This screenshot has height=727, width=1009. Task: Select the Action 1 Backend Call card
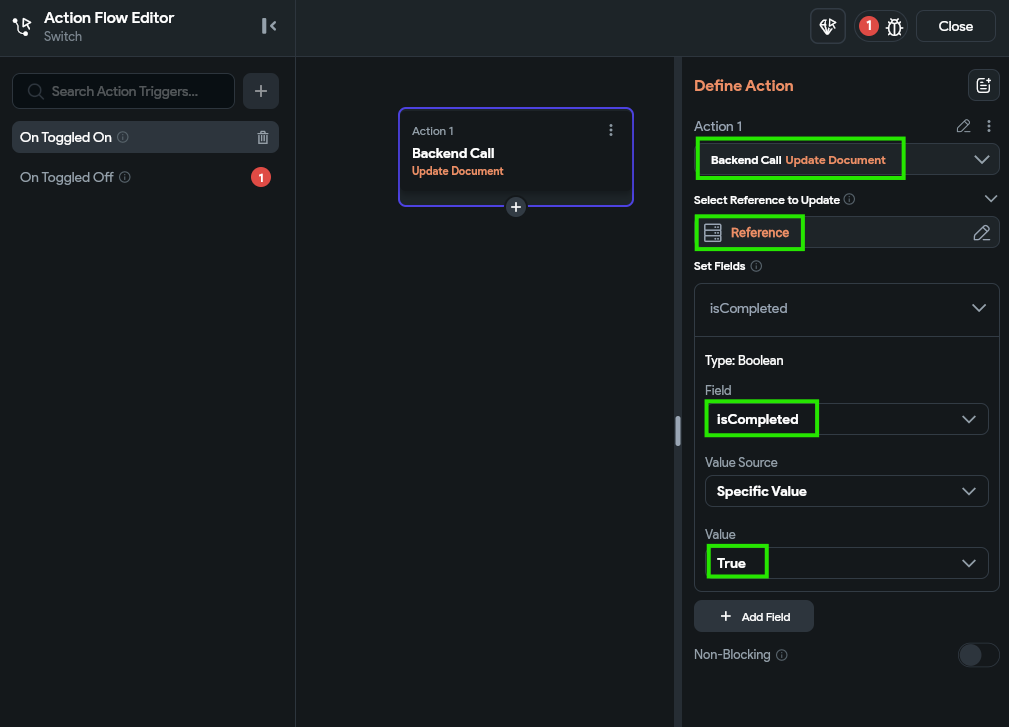coord(515,157)
